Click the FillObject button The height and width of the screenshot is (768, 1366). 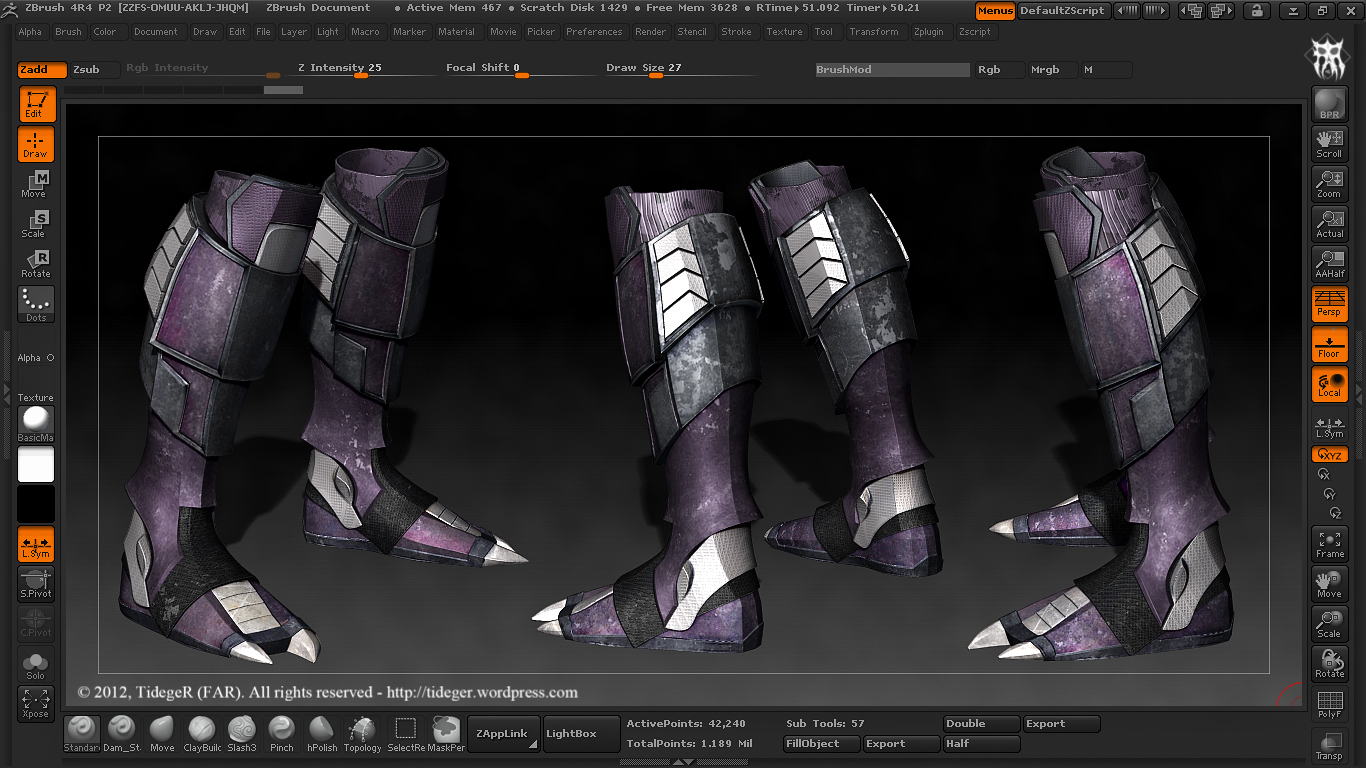(x=821, y=744)
